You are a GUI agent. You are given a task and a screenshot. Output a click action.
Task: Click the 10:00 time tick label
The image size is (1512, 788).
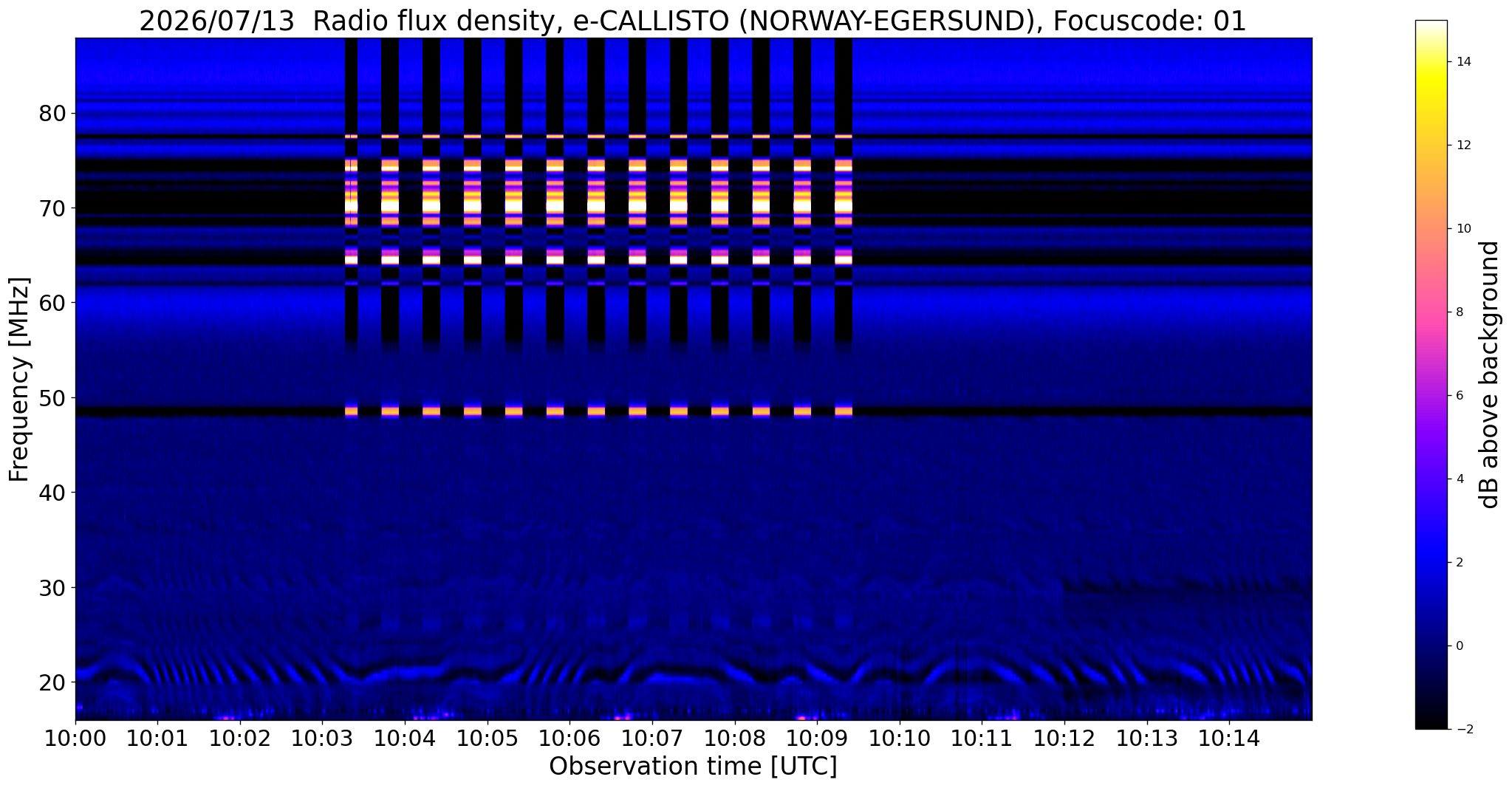75,738
